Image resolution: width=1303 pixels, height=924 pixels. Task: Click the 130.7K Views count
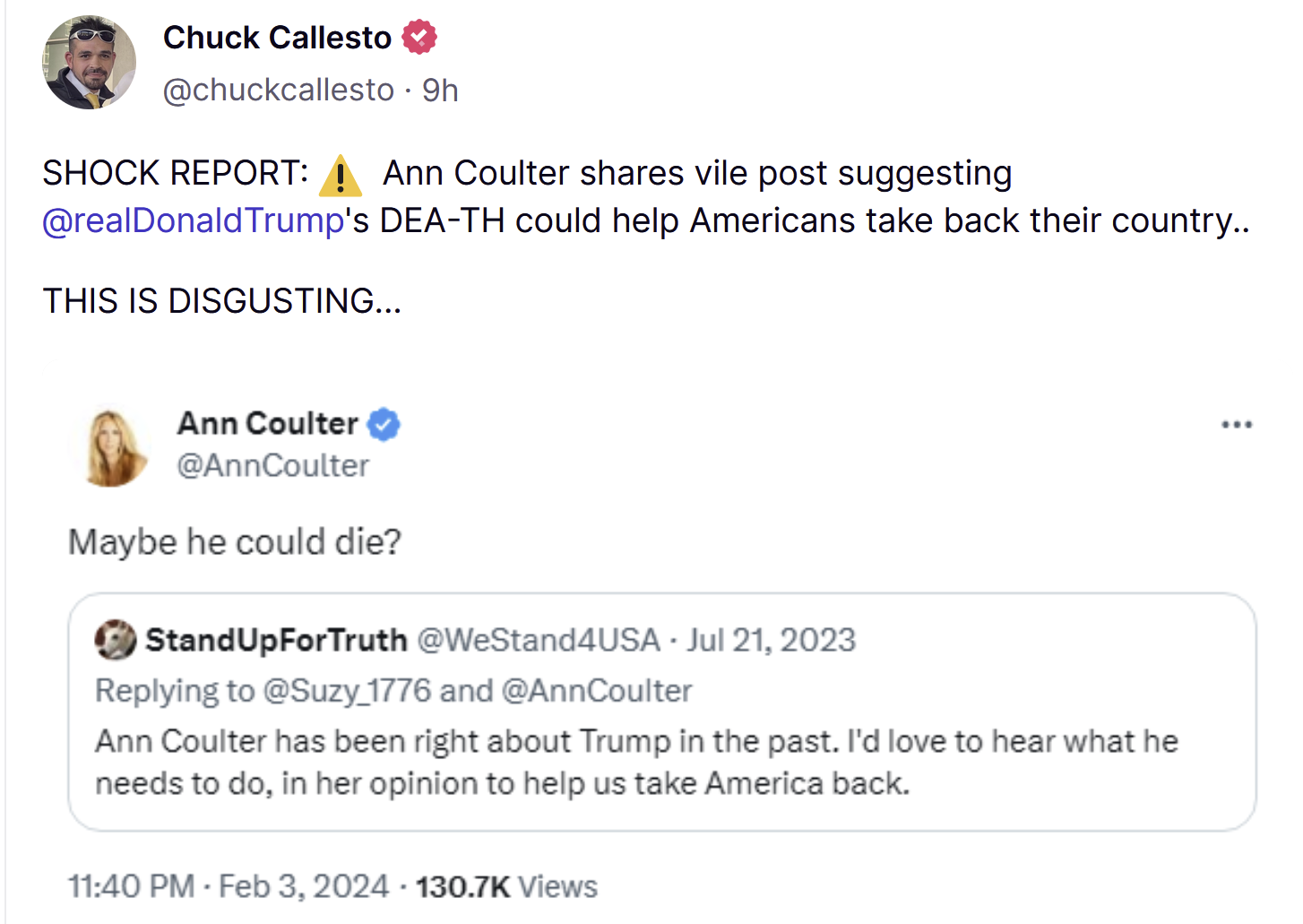(506, 886)
